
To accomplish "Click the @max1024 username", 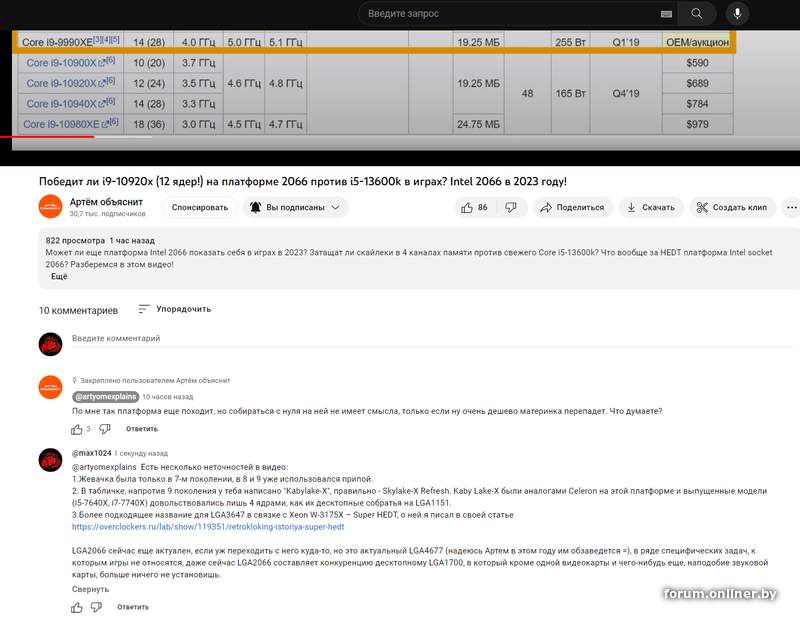I will coord(92,453).
